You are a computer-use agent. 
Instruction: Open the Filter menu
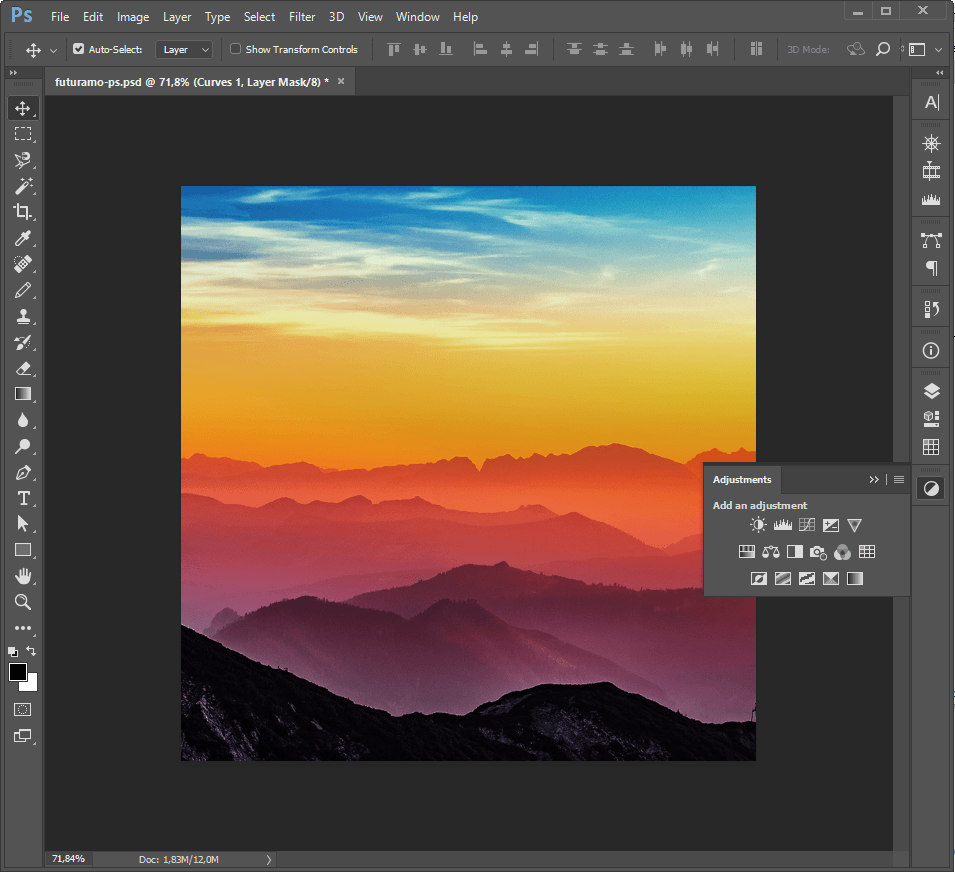click(301, 16)
